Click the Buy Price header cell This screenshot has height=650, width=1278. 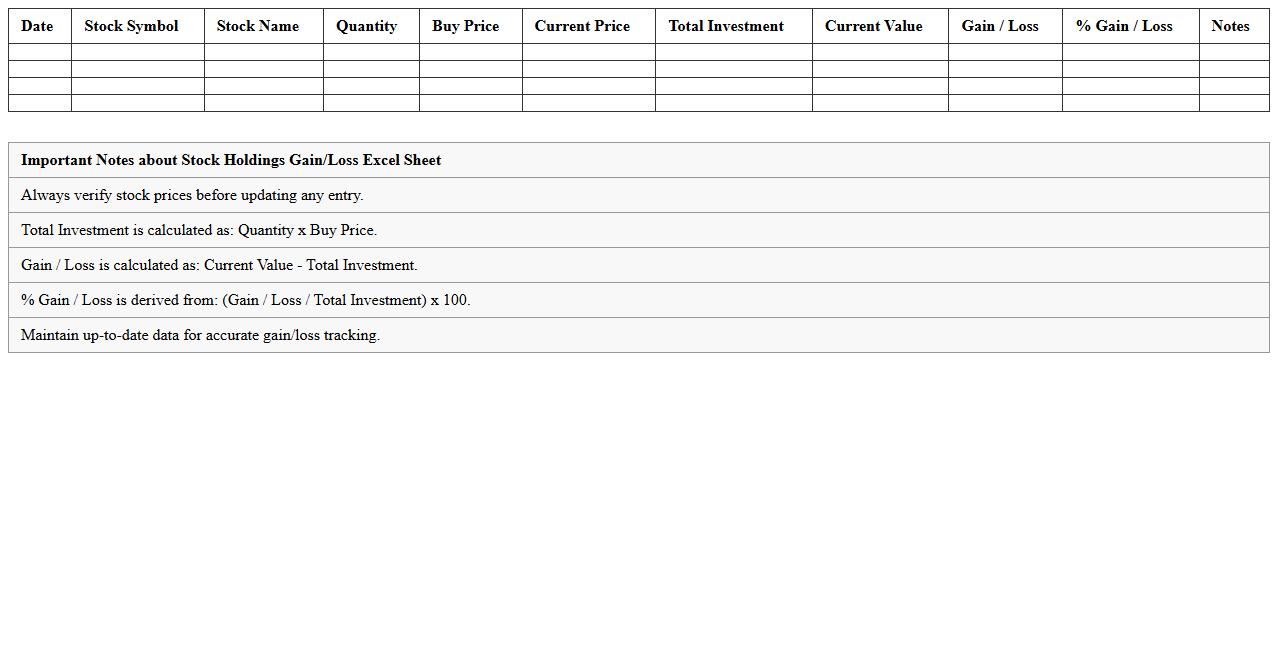tap(465, 26)
